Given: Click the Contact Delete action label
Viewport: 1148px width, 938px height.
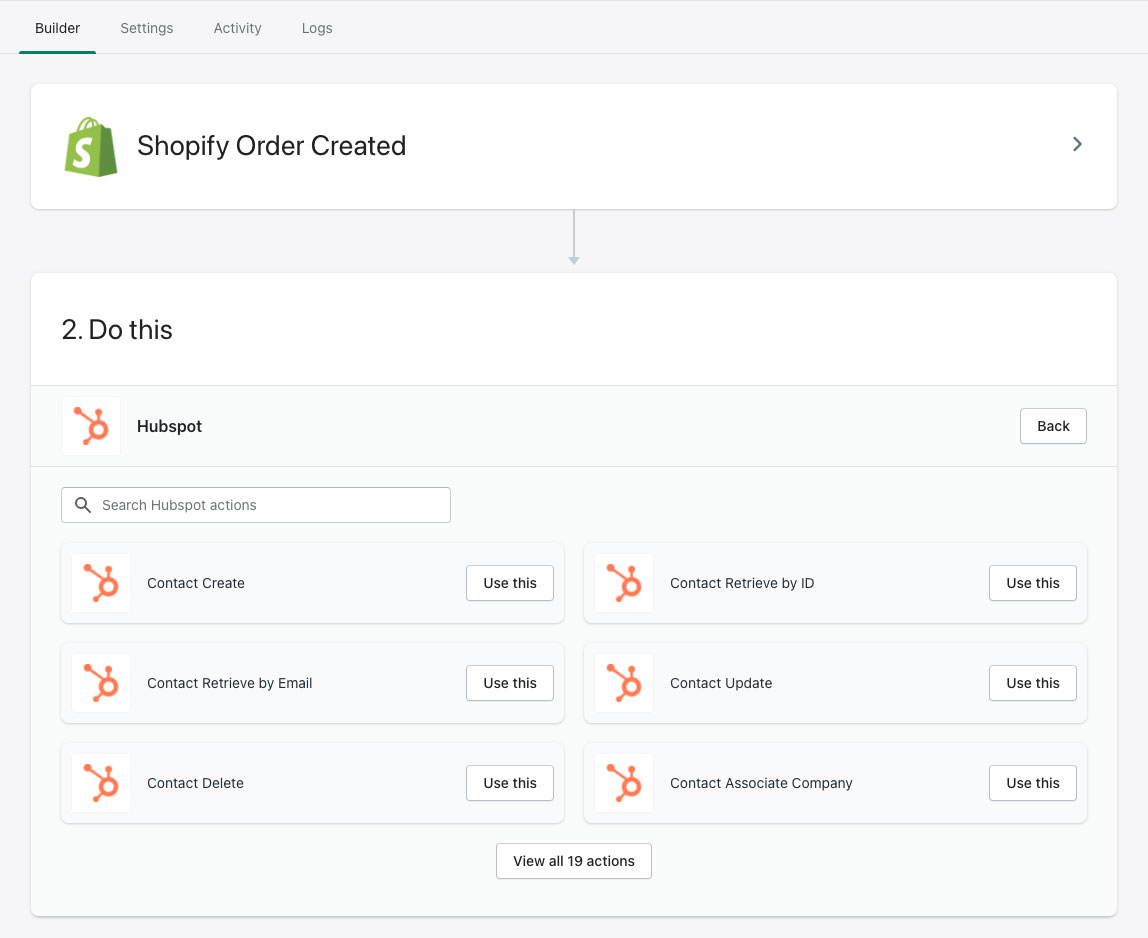Looking at the screenshot, I should pyautogui.click(x=195, y=783).
